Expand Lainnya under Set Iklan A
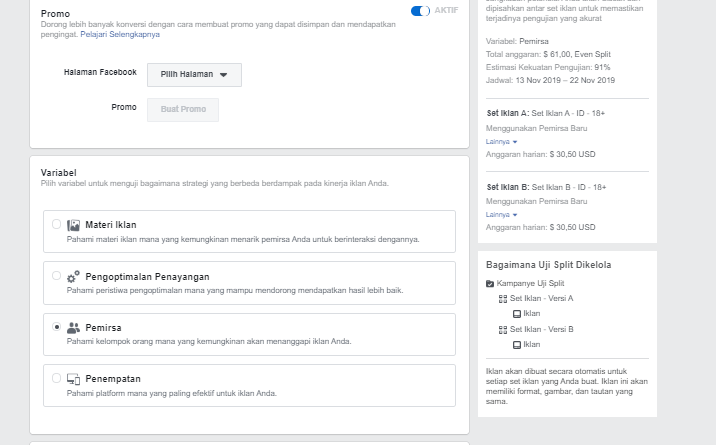716x445 pixels. [501, 141]
